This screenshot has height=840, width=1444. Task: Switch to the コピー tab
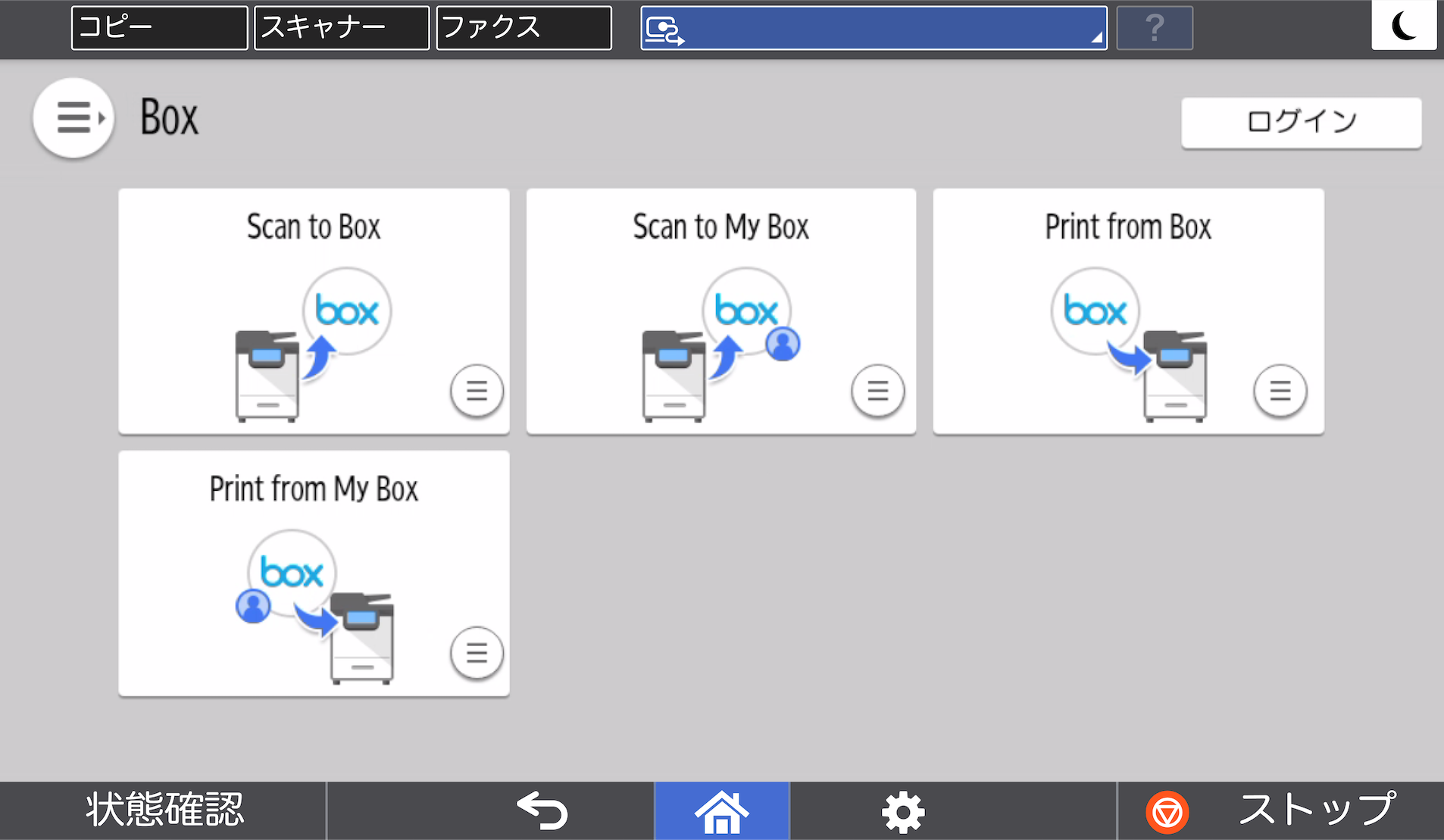point(158,27)
